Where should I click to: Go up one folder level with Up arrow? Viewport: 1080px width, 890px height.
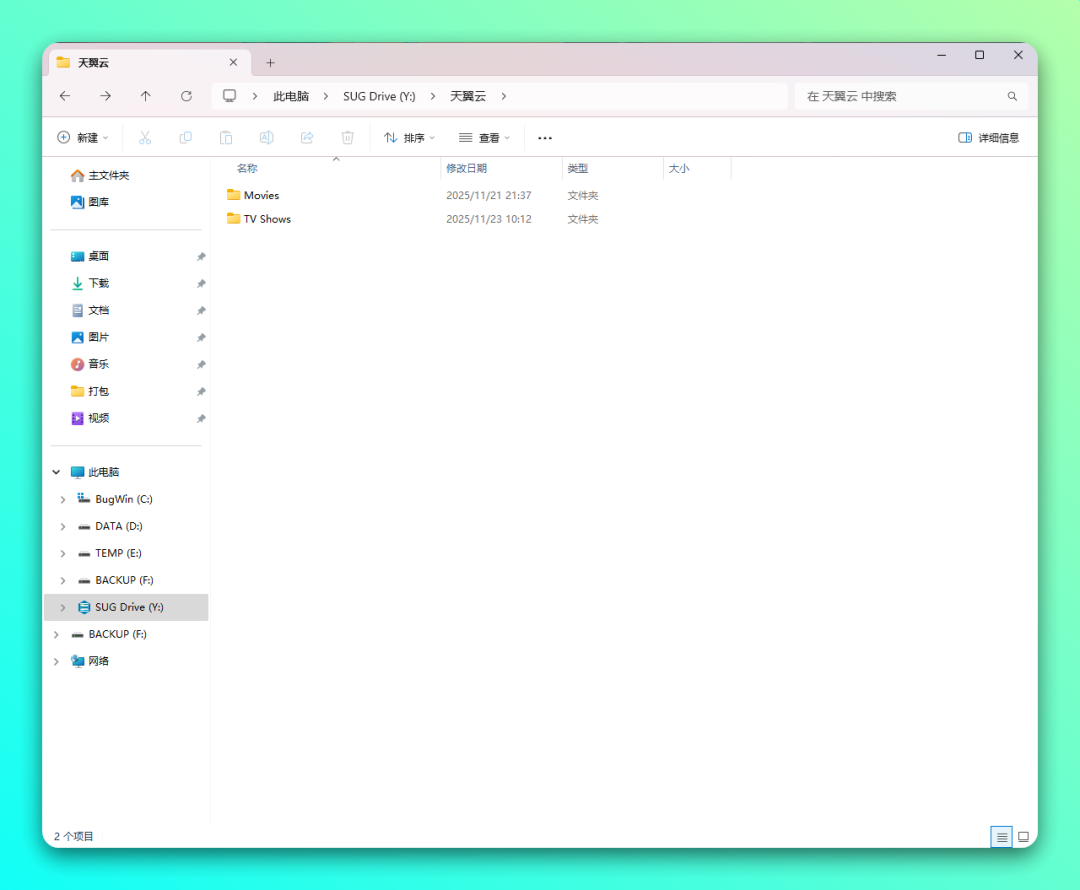(x=146, y=96)
